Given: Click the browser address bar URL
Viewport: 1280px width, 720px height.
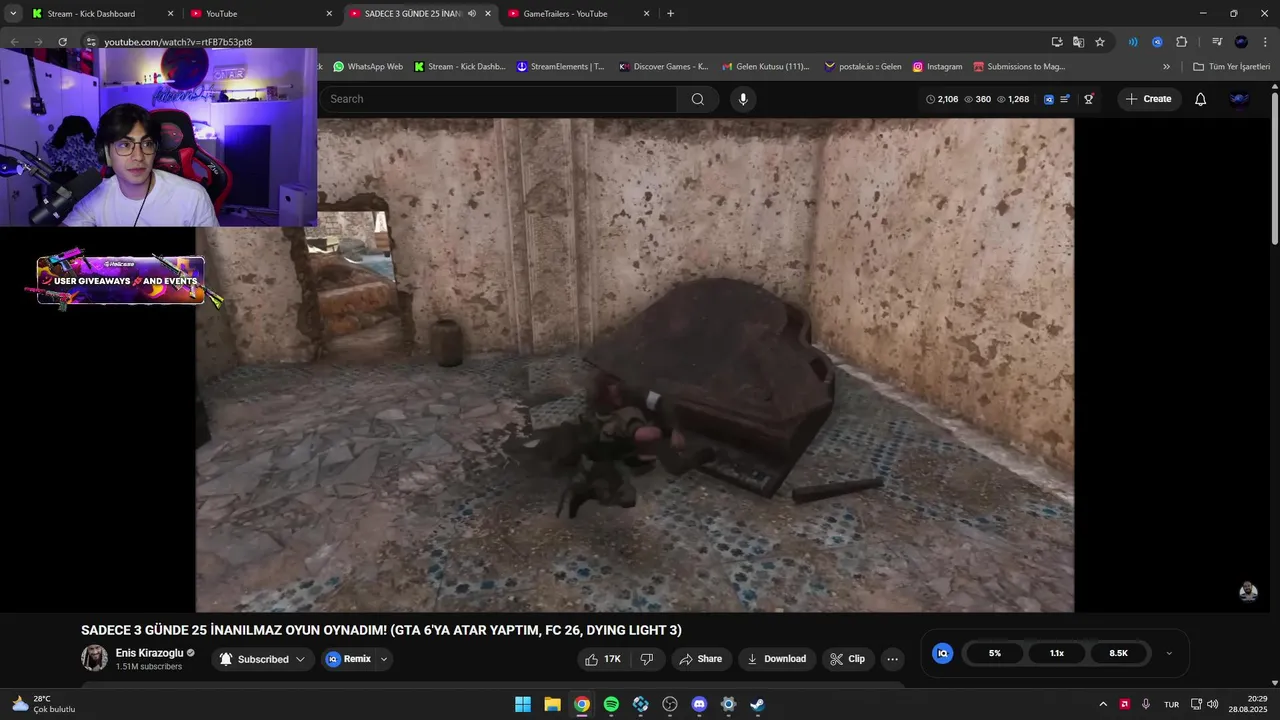Looking at the screenshot, I should pyautogui.click(x=178, y=42).
